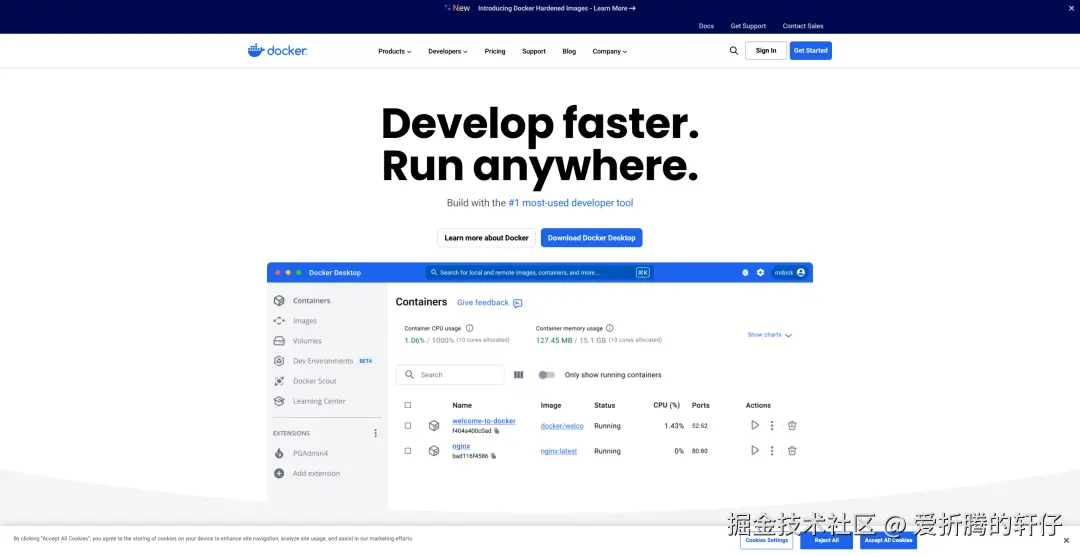Check the welcome-to-docker row checkbox
Screen dimensions: 1080x556
pos(408,426)
